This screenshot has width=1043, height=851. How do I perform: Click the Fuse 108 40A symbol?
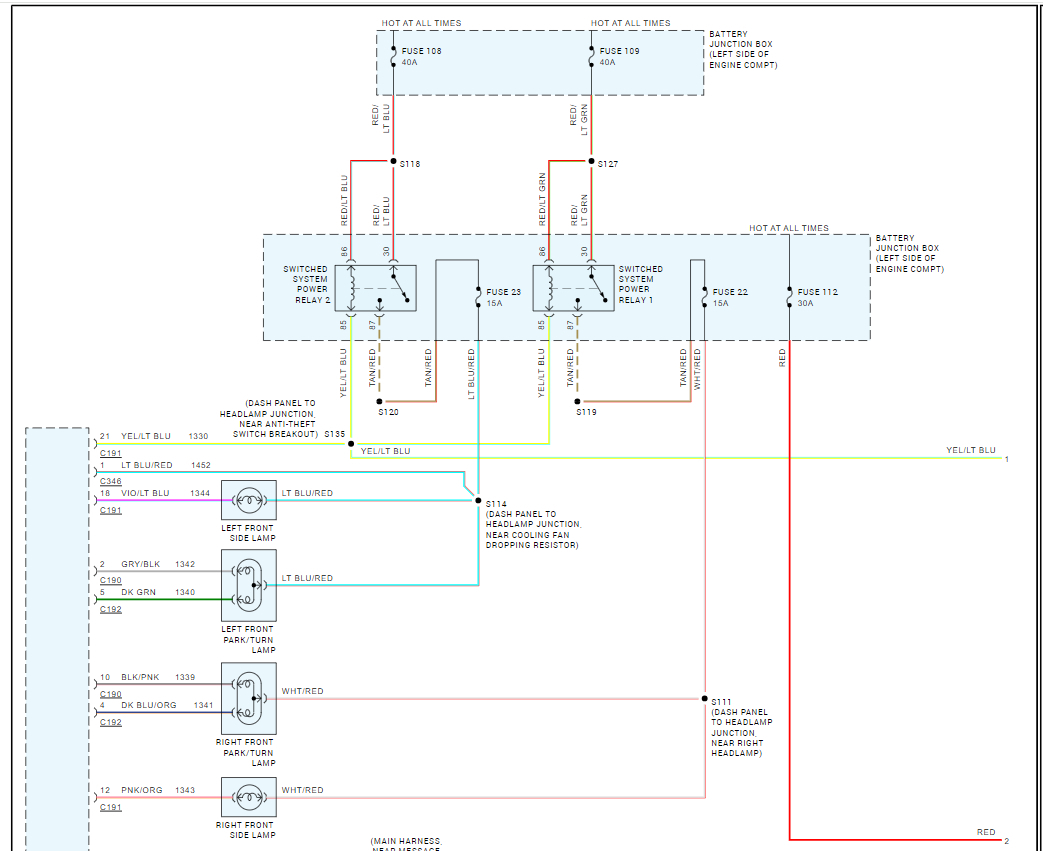click(x=393, y=57)
